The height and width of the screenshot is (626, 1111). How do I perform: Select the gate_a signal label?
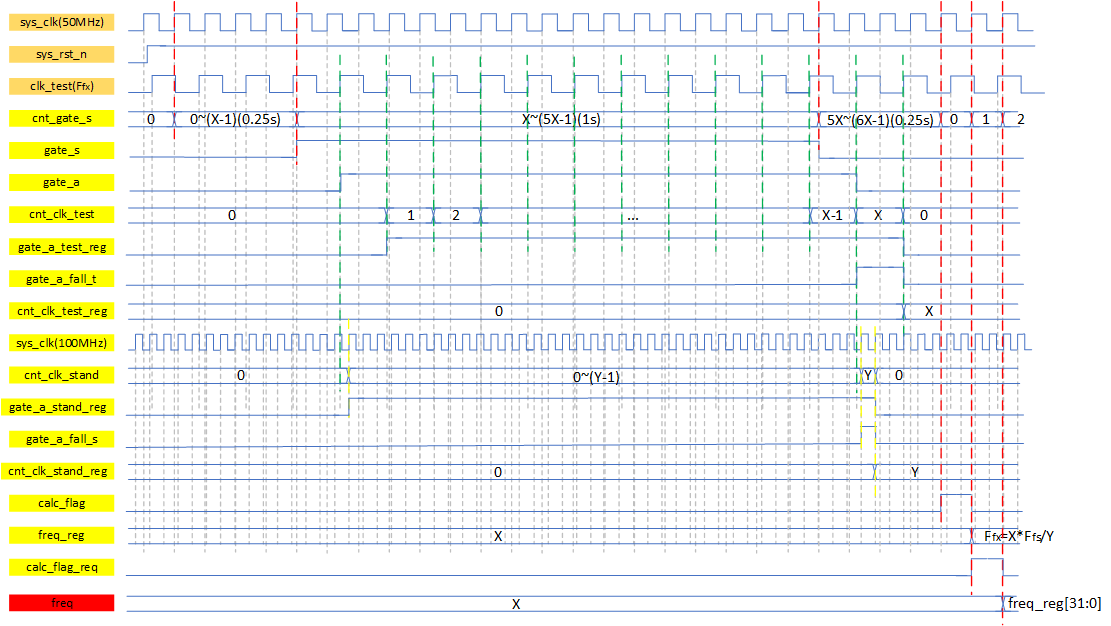tap(62, 182)
